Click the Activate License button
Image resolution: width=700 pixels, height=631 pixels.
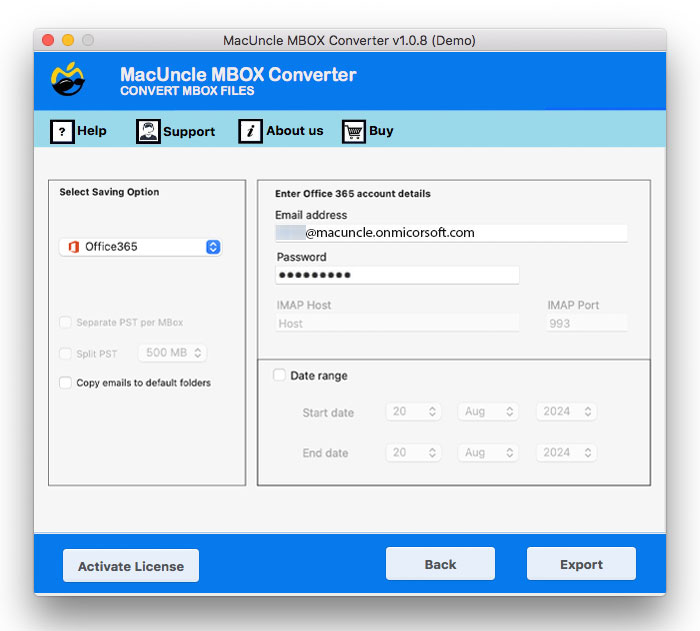(131, 566)
